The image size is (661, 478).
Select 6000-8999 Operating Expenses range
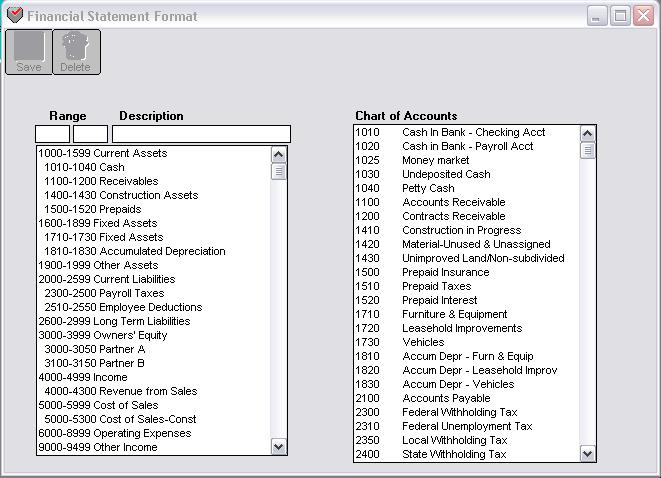[x=114, y=433]
